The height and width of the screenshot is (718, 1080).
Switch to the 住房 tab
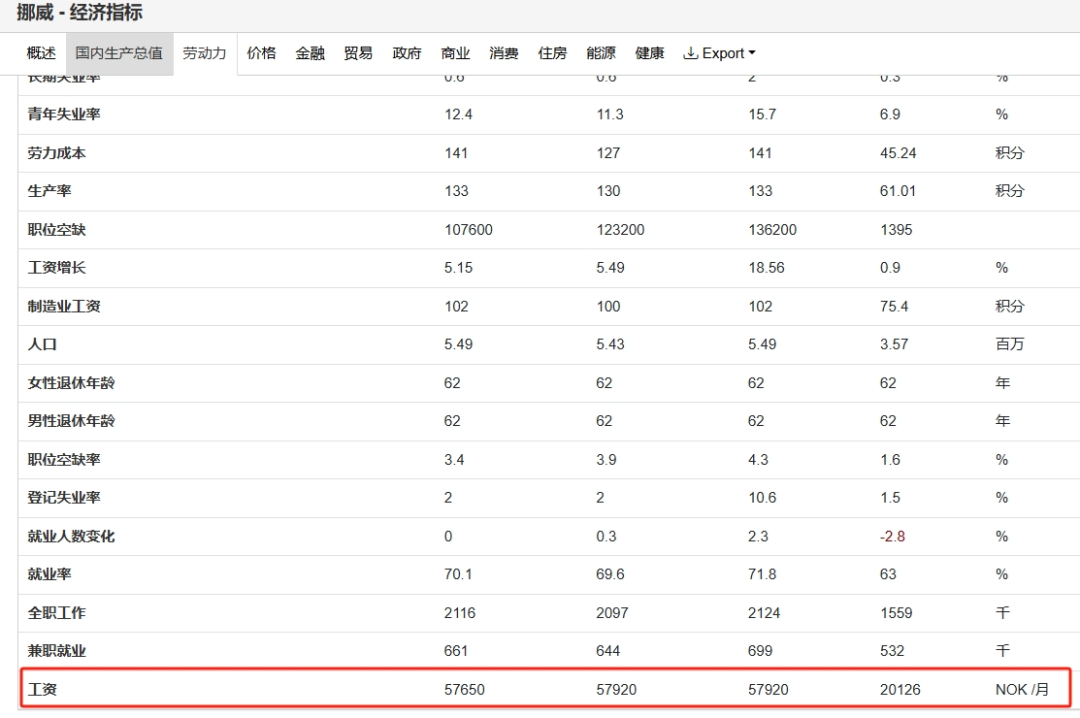552,53
